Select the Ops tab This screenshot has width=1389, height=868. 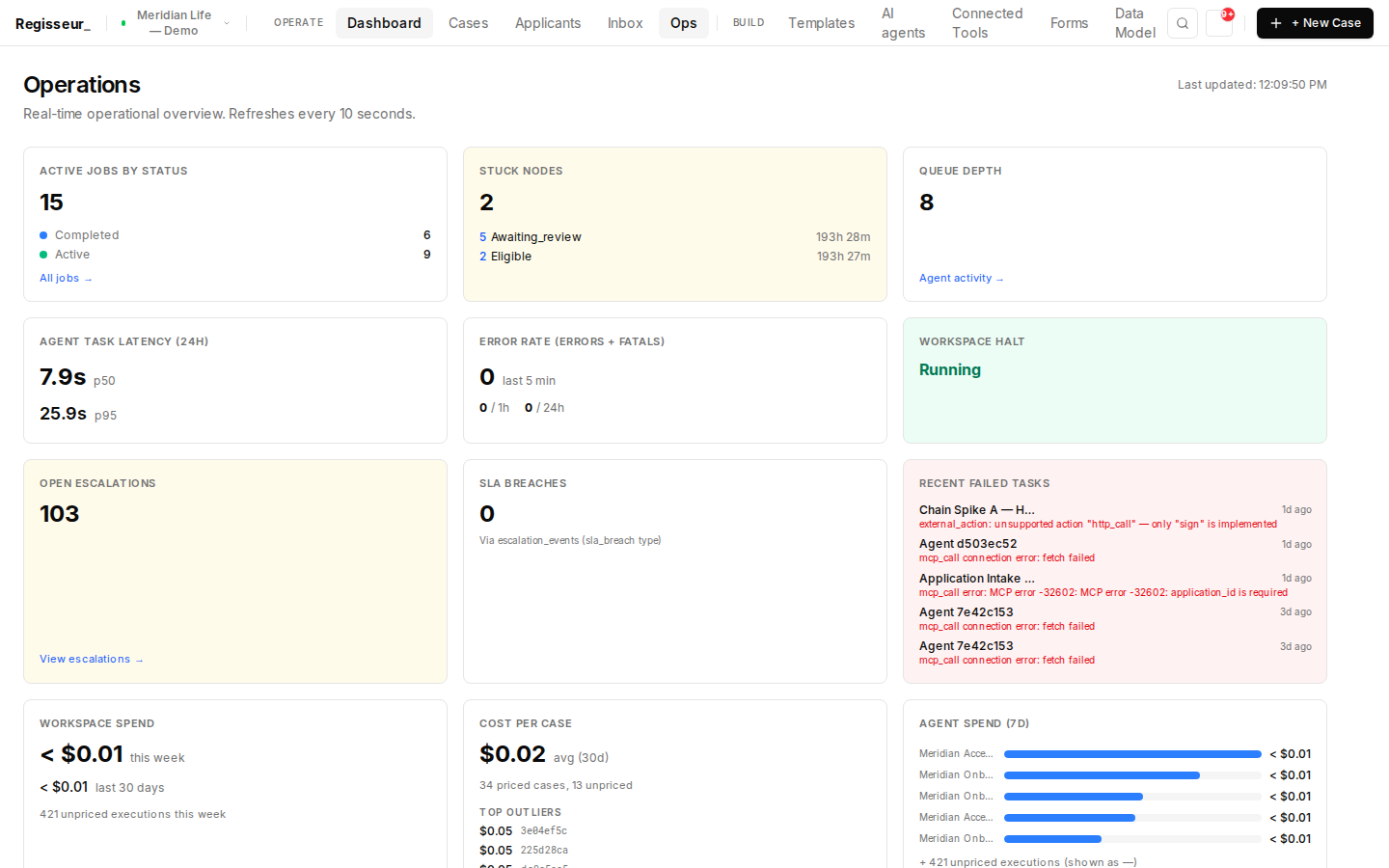684,23
